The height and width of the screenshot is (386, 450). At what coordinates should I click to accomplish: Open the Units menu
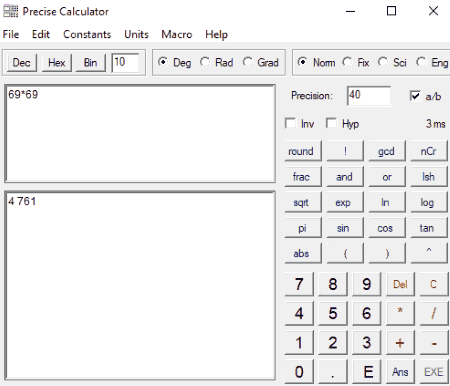pyautogui.click(x=136, y=34)
